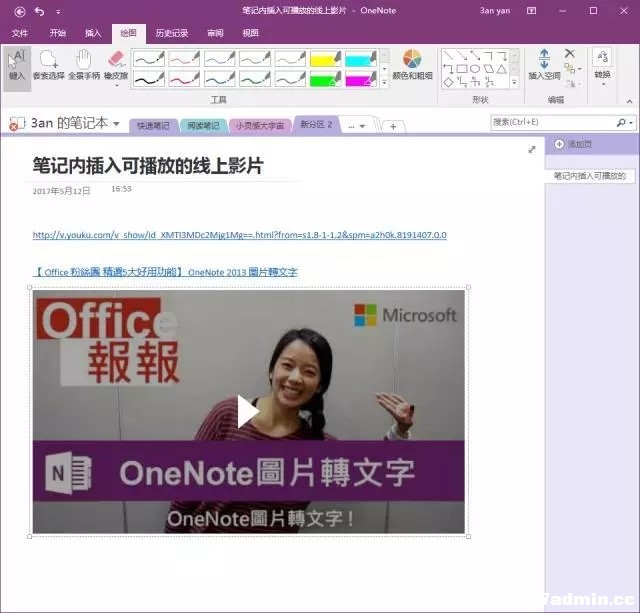Select the triangle shape
Viewport: 640px width, 613px height.
point(502,69)
